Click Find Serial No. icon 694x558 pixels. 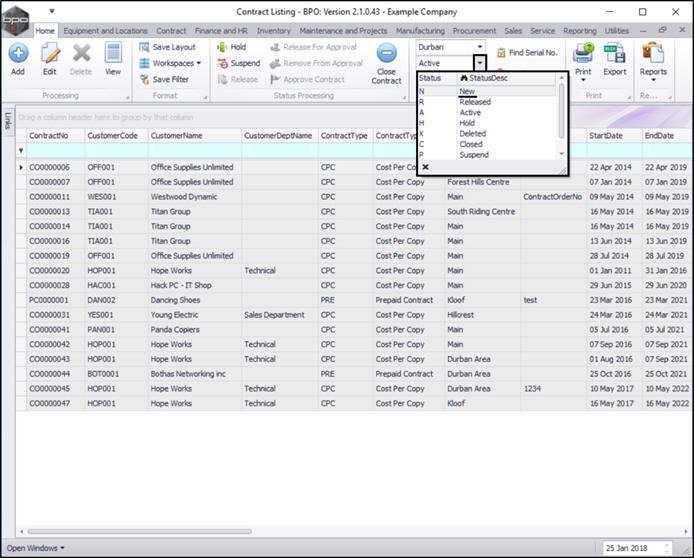(501, 53)
